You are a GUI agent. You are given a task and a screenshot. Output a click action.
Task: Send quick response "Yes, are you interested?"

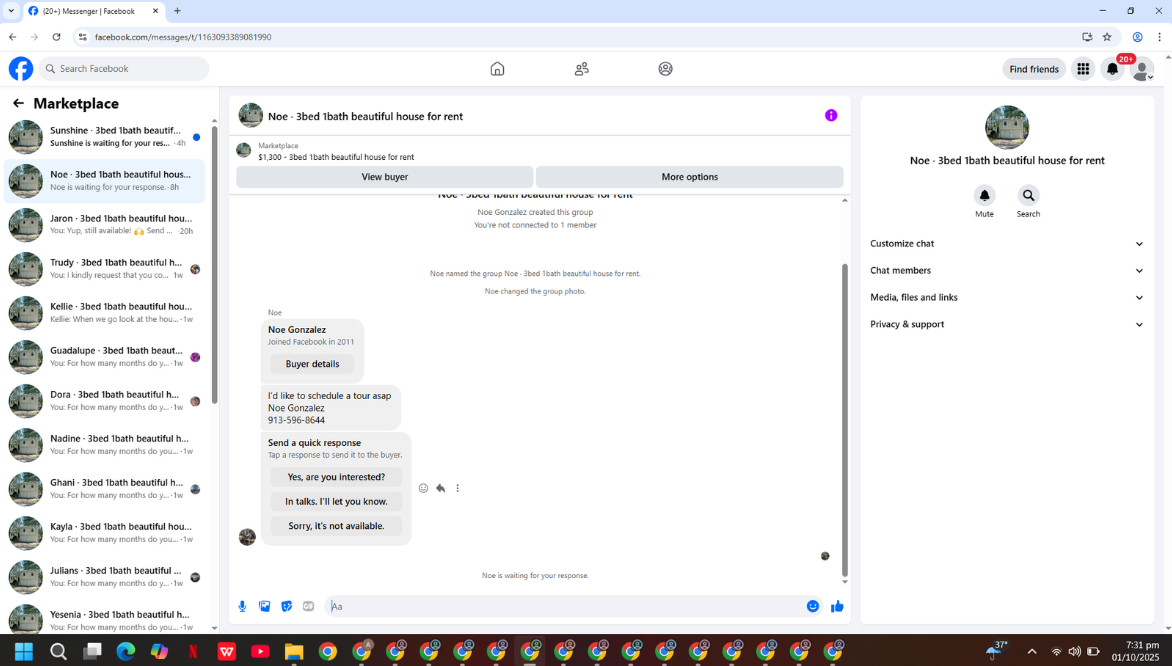click(x=336, y=477)
